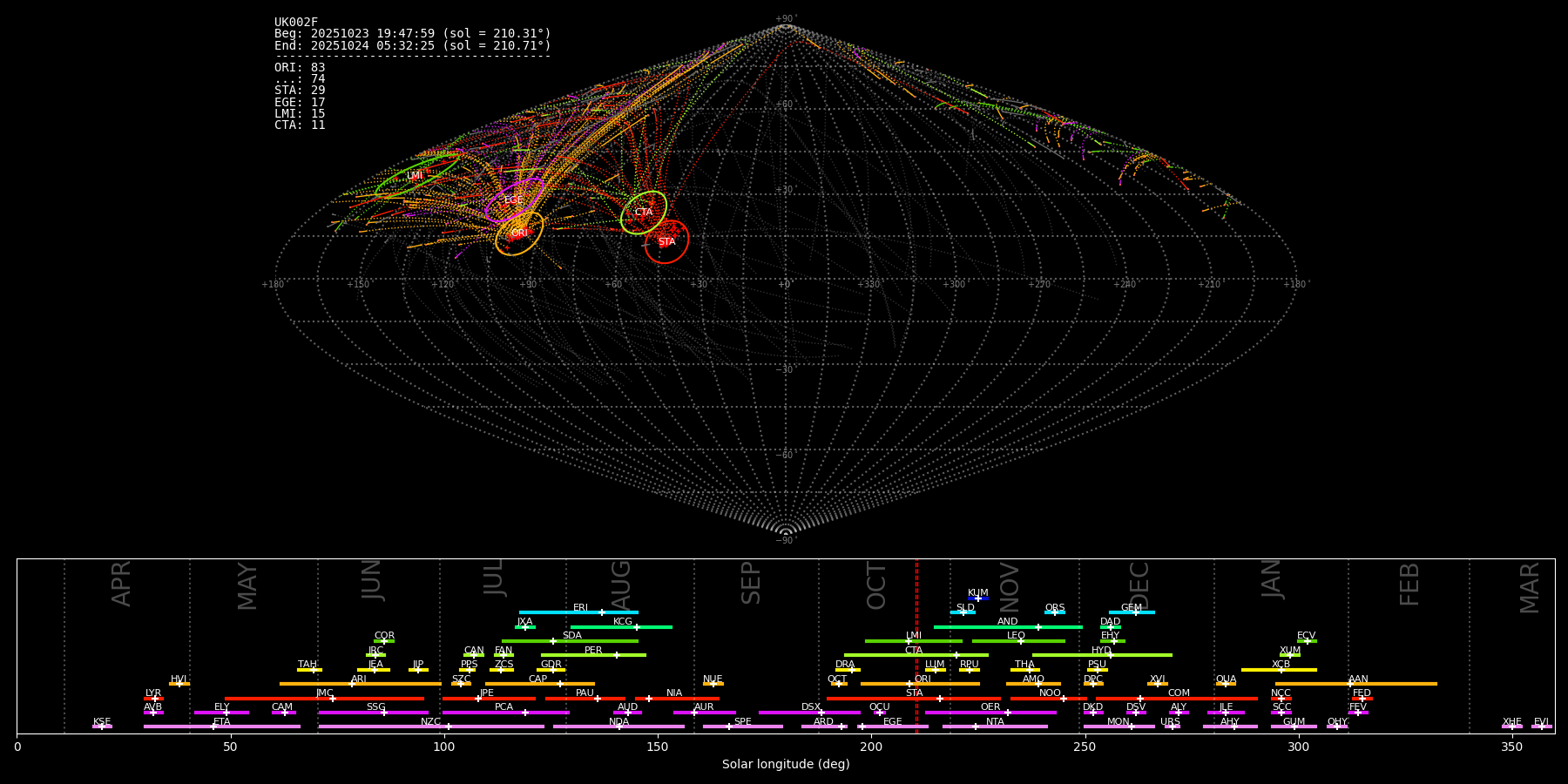Click the LYR shower label in timeline
The height and width of the screenshot is (784, 1568).
[153, 693]
